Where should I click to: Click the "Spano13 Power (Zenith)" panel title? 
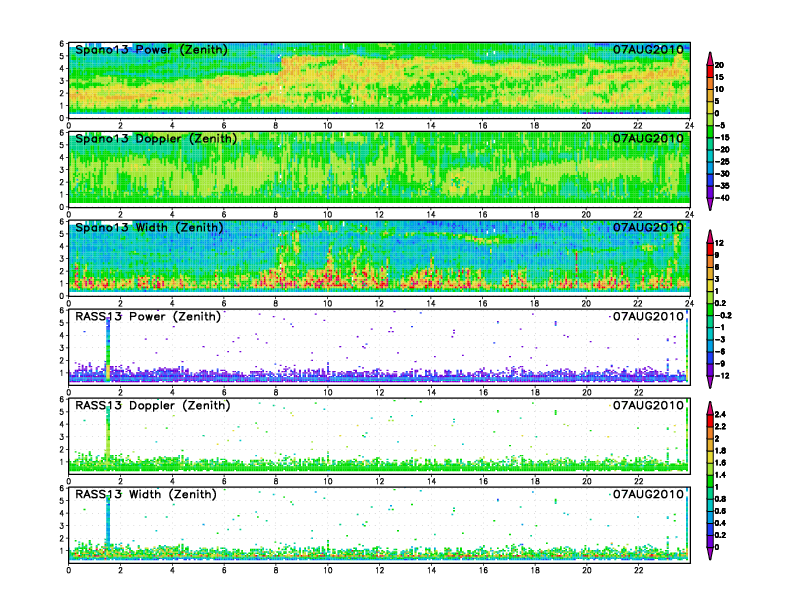(151, 50)
